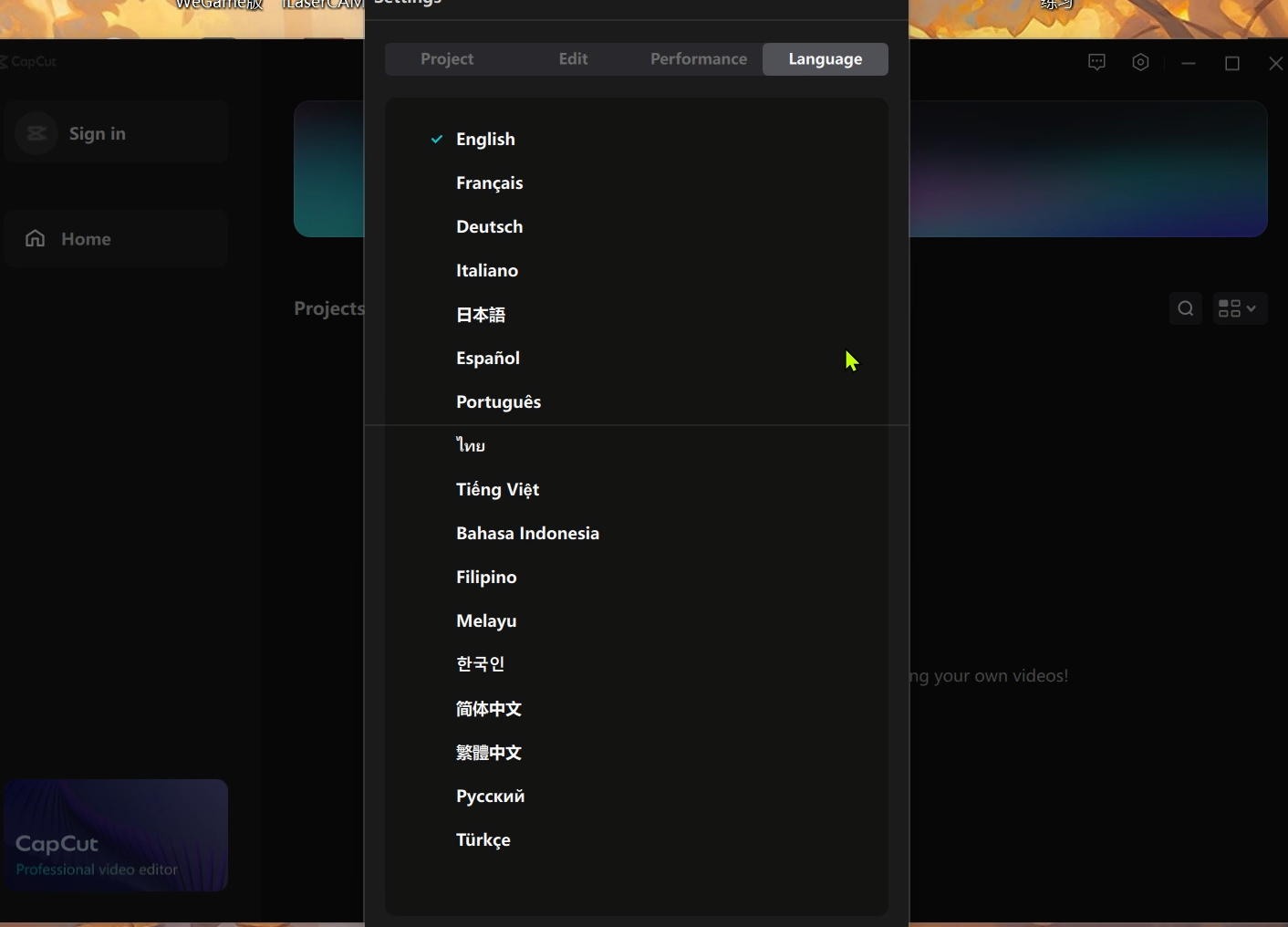
Task: Click the CapCut Professional video editor banner
Action: pos(116,835)
